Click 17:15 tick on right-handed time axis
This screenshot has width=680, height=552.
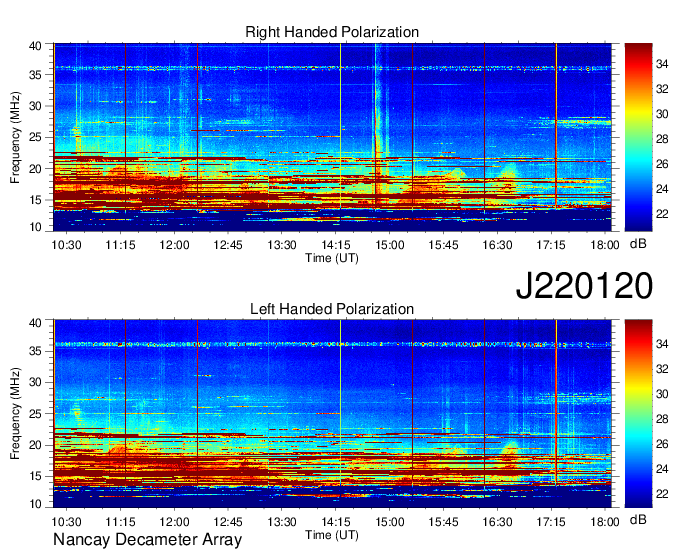tap(551, 245)
